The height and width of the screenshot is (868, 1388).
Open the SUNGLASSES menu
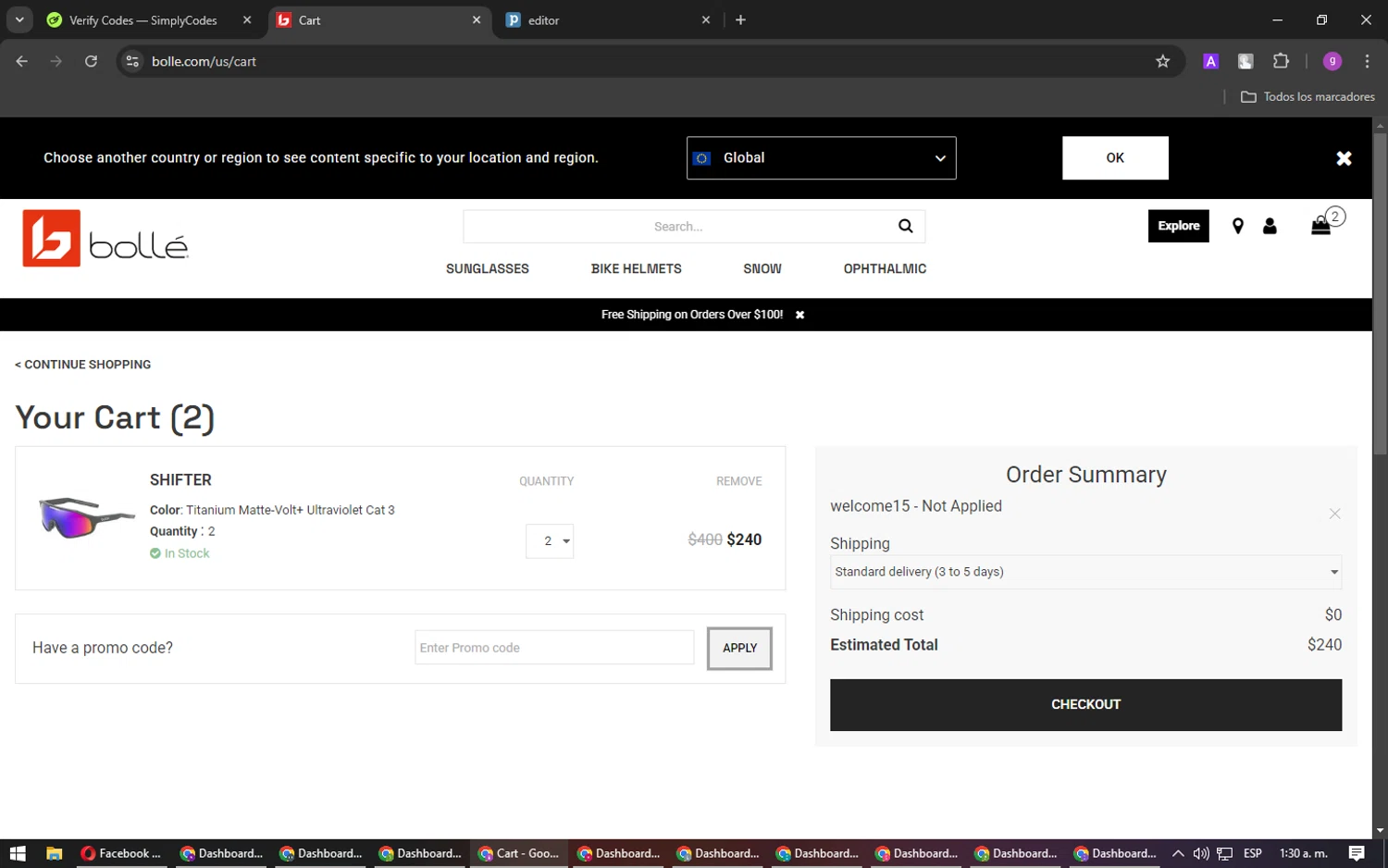tap(488, 269)
